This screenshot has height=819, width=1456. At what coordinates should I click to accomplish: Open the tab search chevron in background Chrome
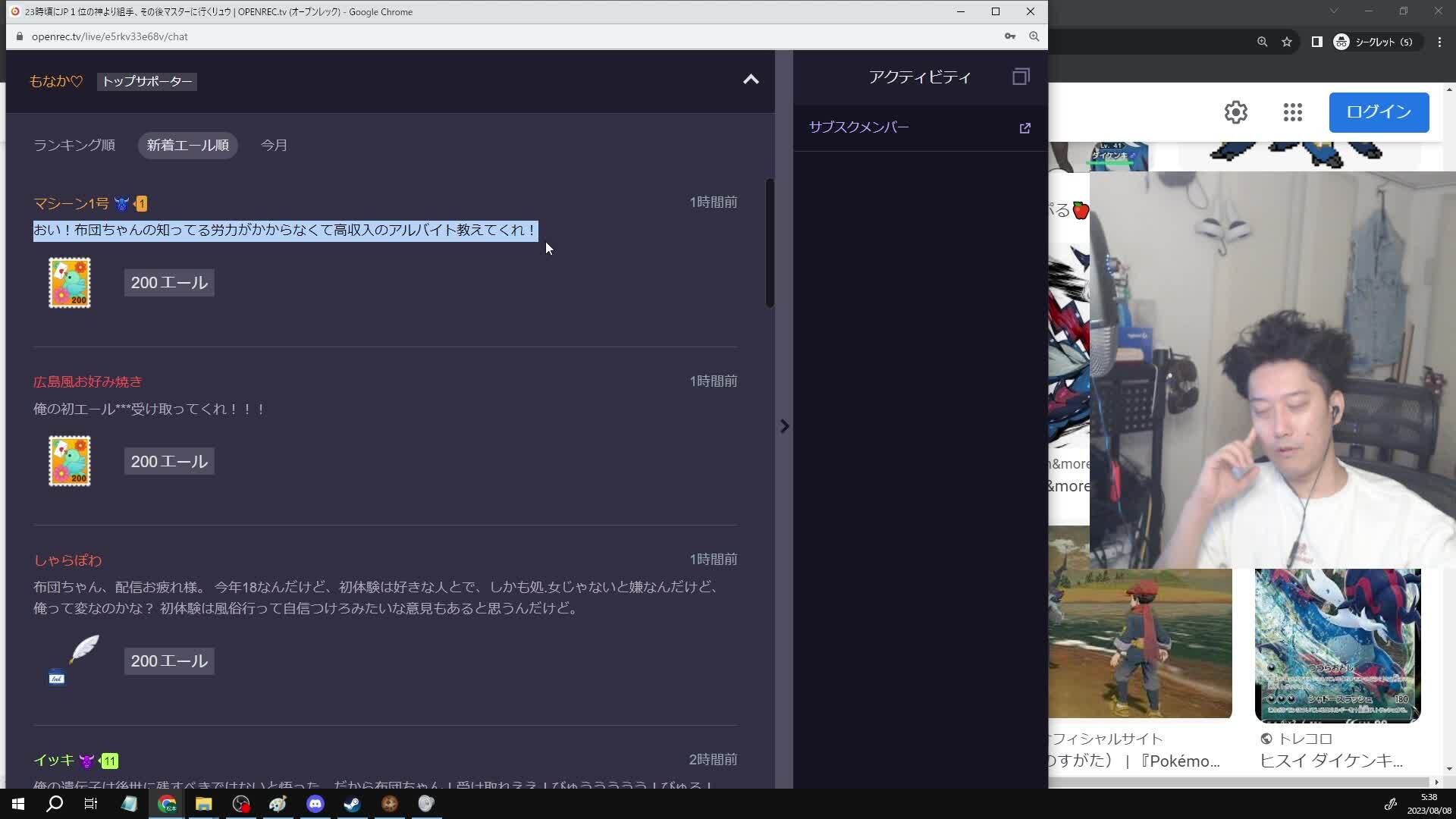1334,11
